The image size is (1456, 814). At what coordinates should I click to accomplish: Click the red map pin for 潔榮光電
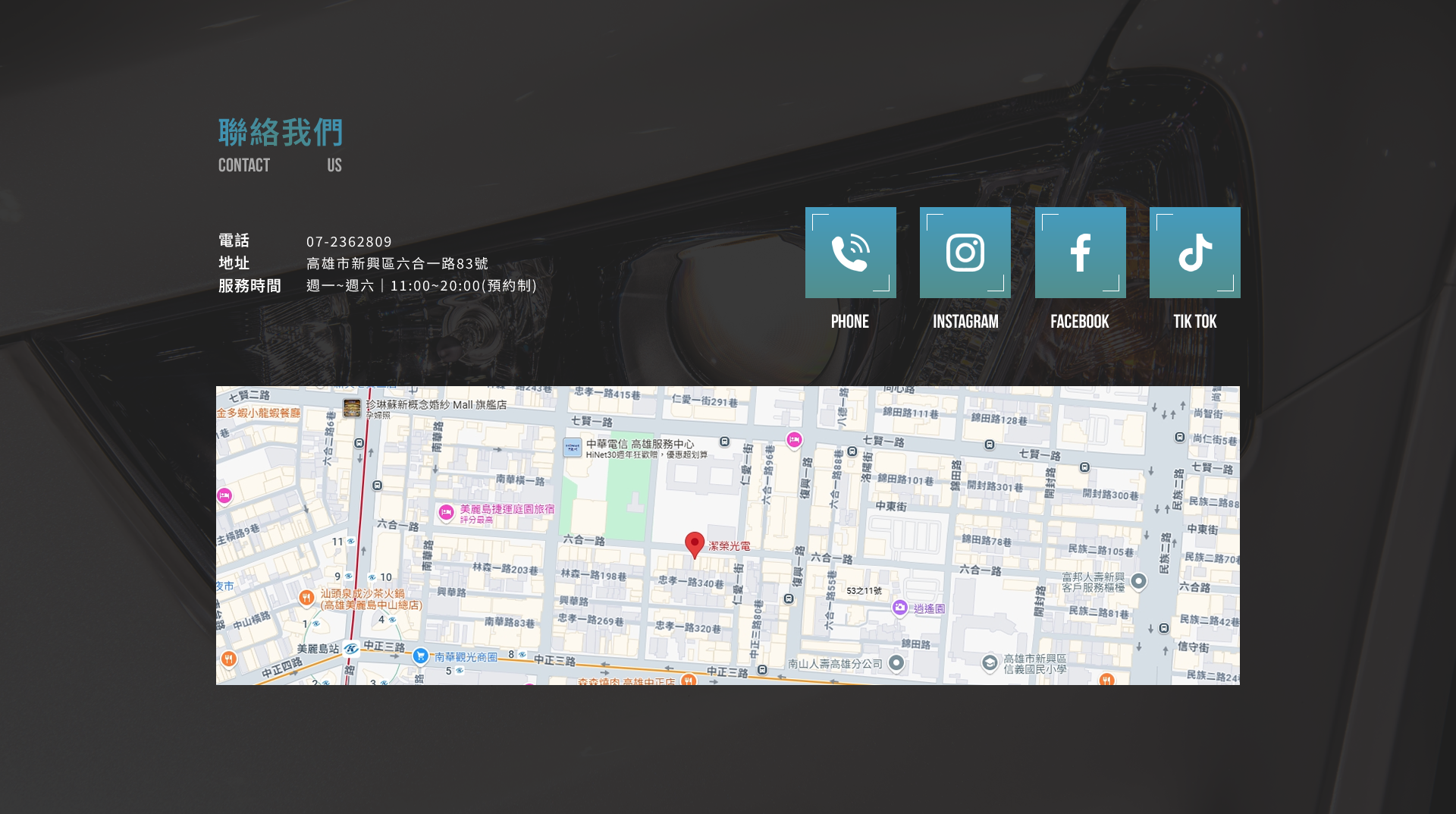coord(694,544)
